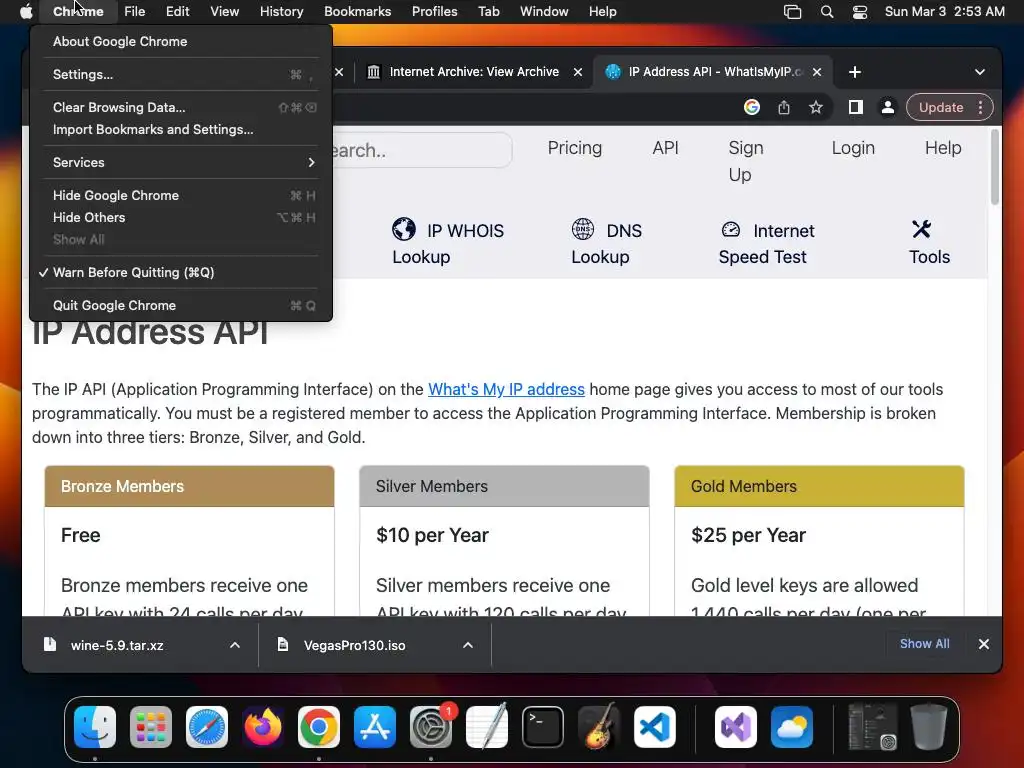Choose Hide Google Chrome

tap(181, 195)
